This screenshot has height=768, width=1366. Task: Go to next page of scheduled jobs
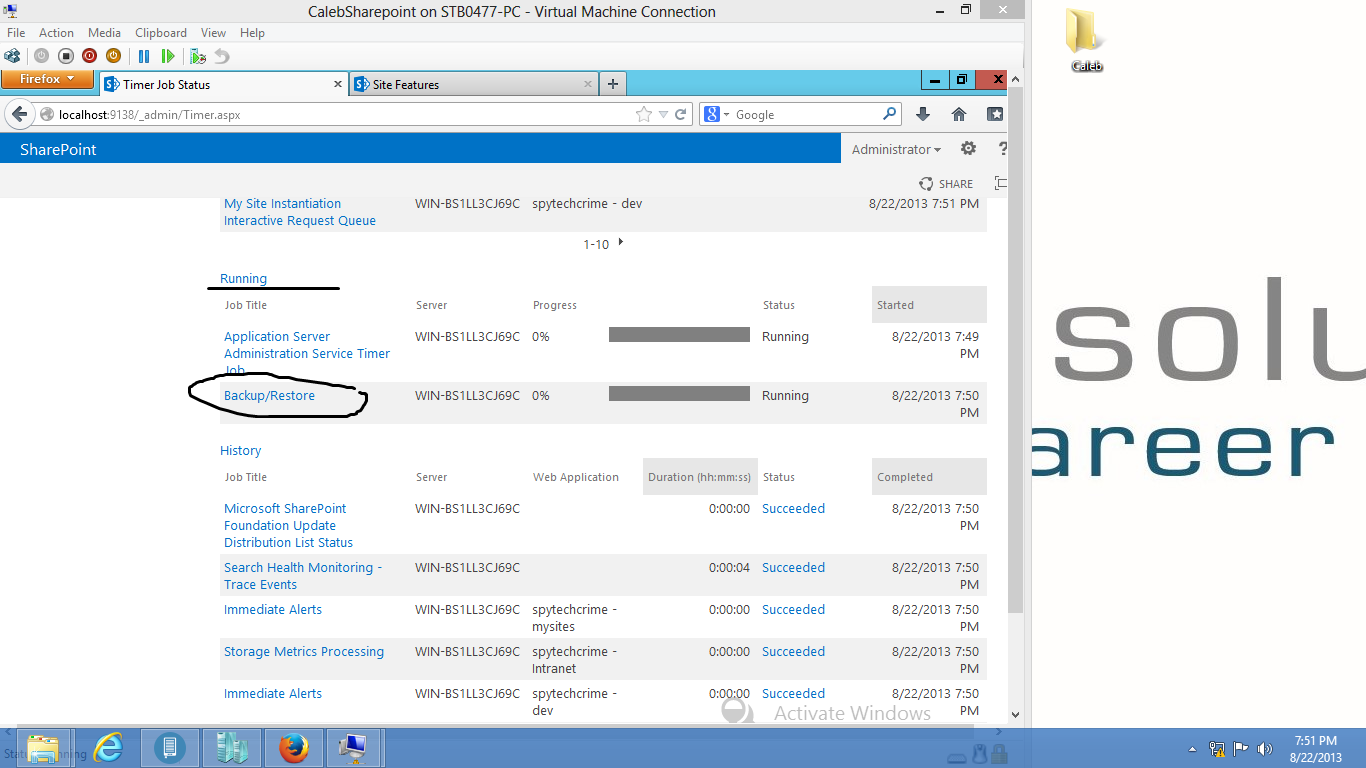tap(621, 242)
